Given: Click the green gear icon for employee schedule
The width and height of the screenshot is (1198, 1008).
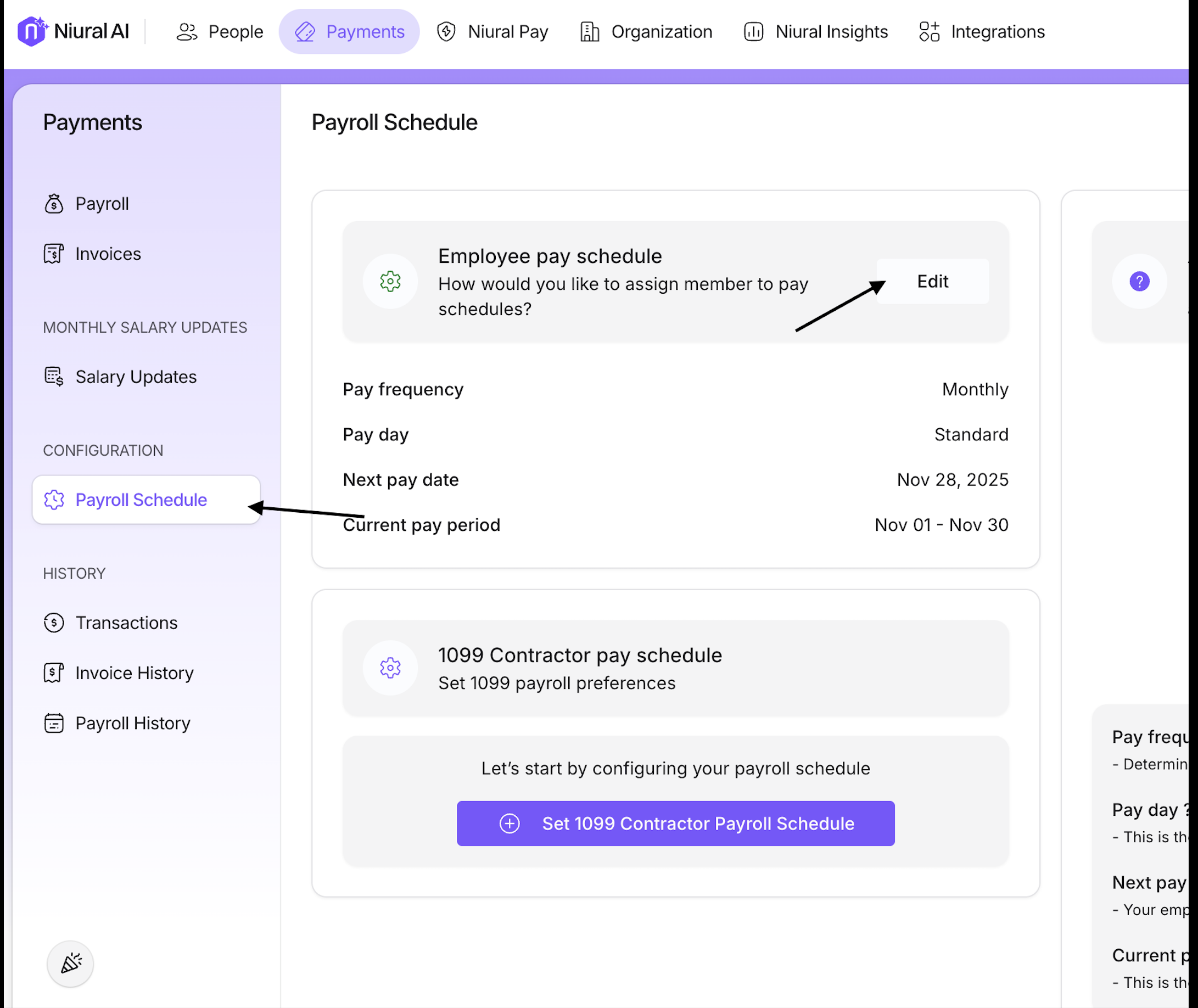Looking at the screenshot, I should (390, 281).
